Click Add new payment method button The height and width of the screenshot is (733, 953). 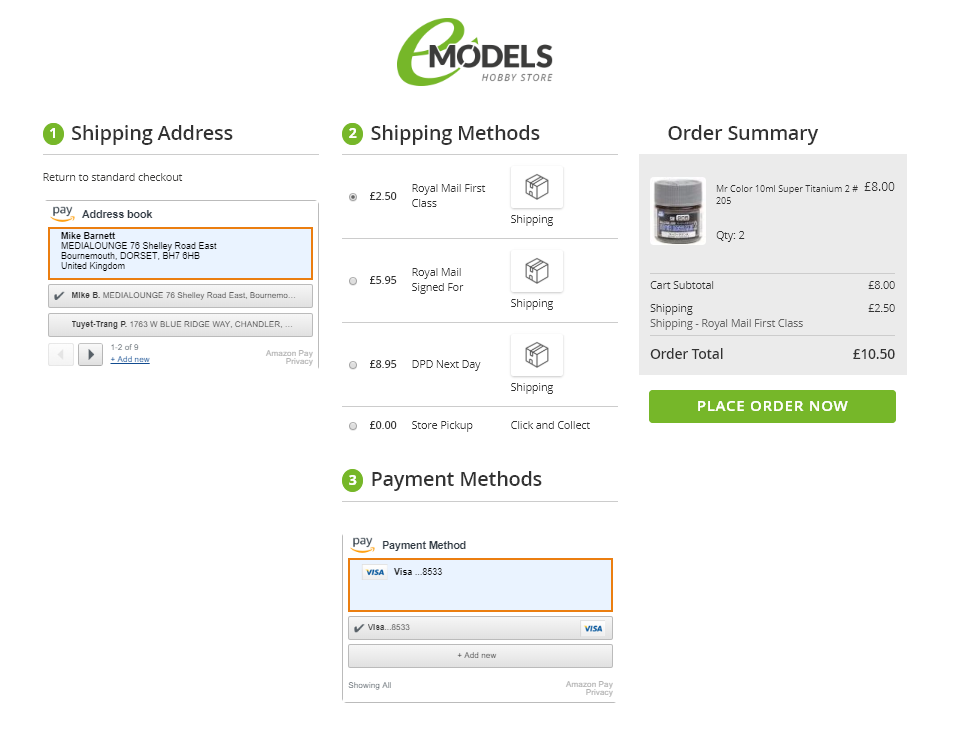480,656
